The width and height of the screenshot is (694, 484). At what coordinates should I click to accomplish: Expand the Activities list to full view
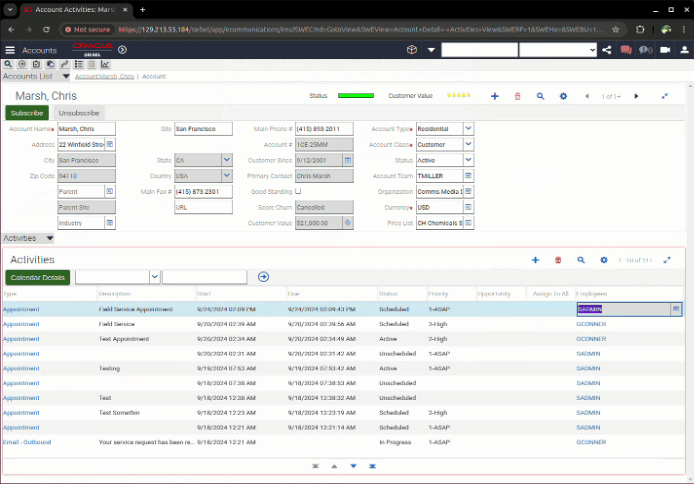667,260
